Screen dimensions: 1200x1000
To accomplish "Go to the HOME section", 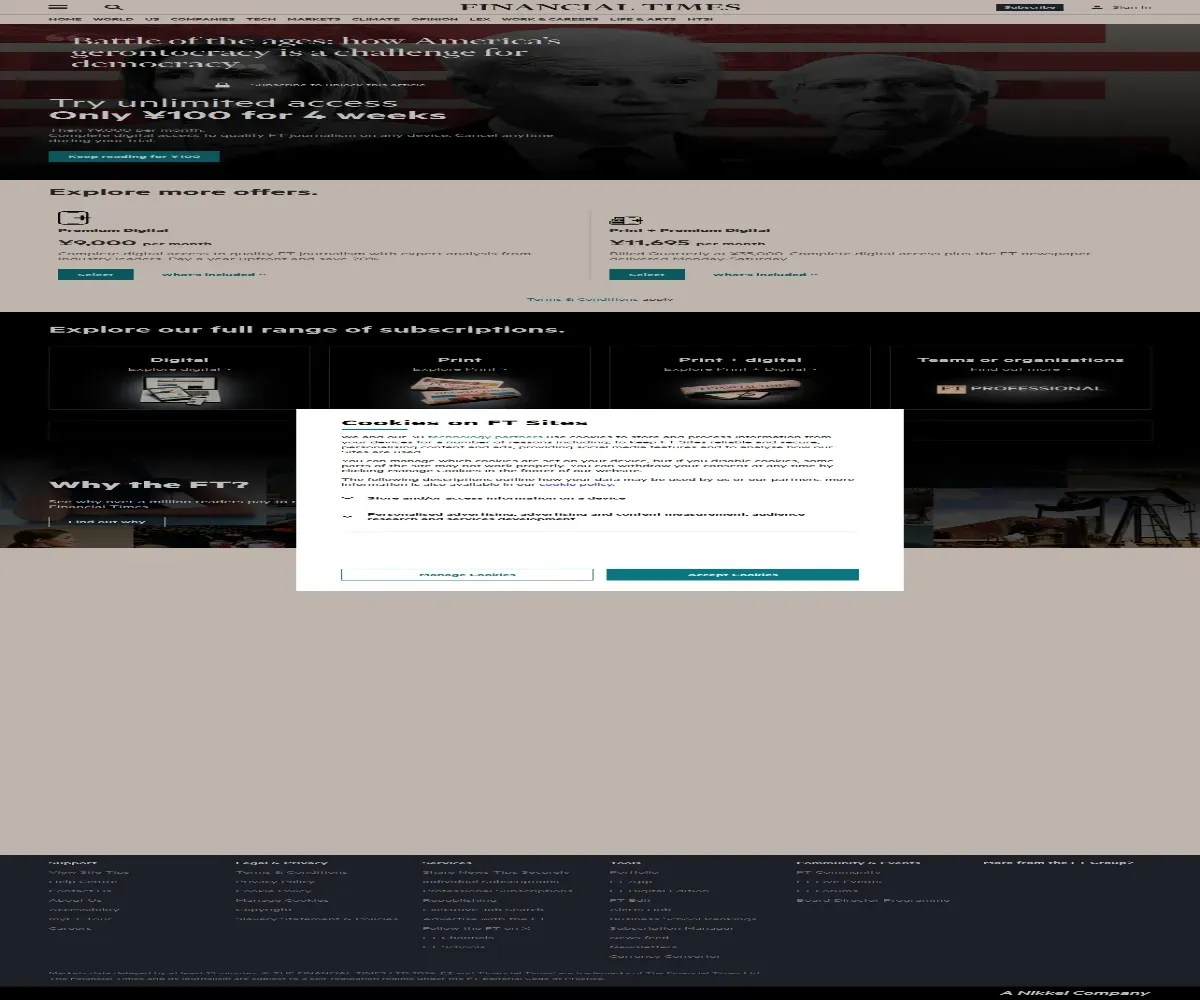I will (x=65, y=19).
